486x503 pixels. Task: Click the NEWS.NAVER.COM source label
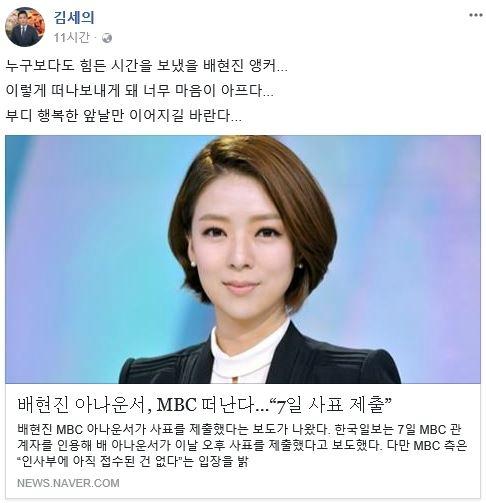coord(68,483)
